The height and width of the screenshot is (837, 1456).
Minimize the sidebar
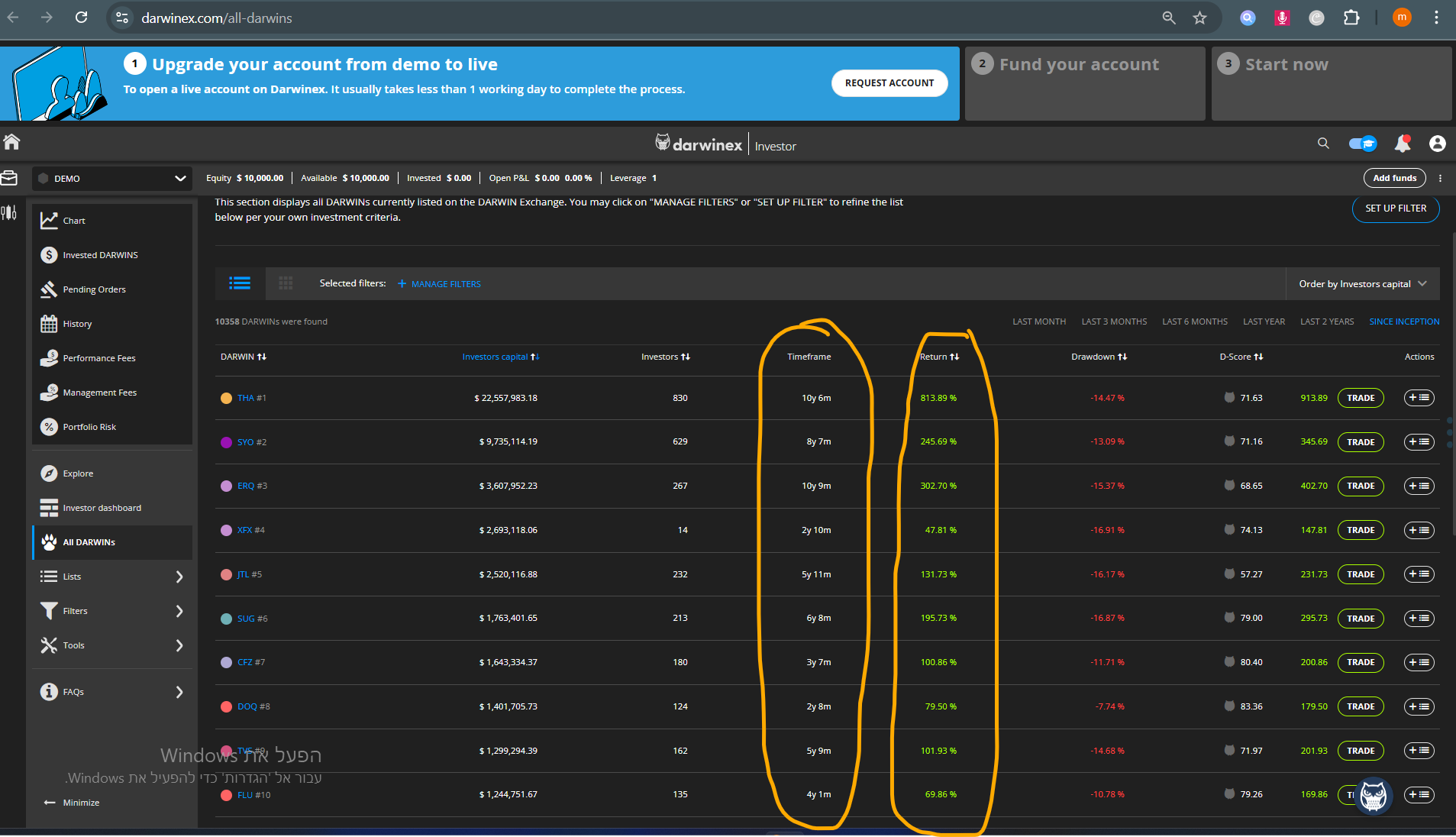tap(72, 803)
